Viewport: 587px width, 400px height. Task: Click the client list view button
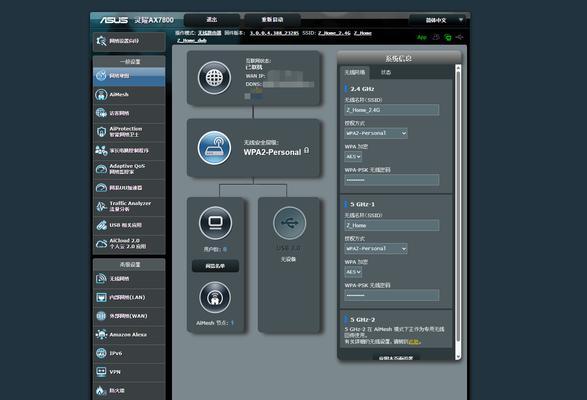point(215,266)
